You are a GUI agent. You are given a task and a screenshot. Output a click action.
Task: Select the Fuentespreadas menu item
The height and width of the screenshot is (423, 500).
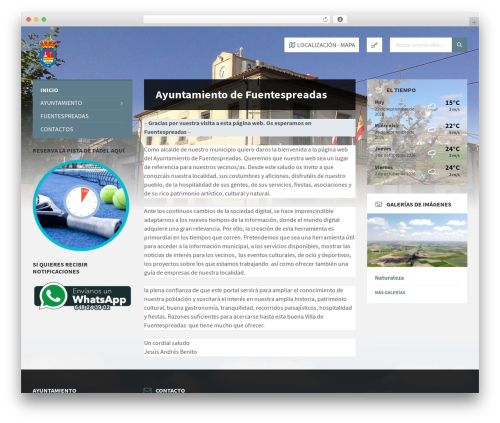[x=64, y=116]
